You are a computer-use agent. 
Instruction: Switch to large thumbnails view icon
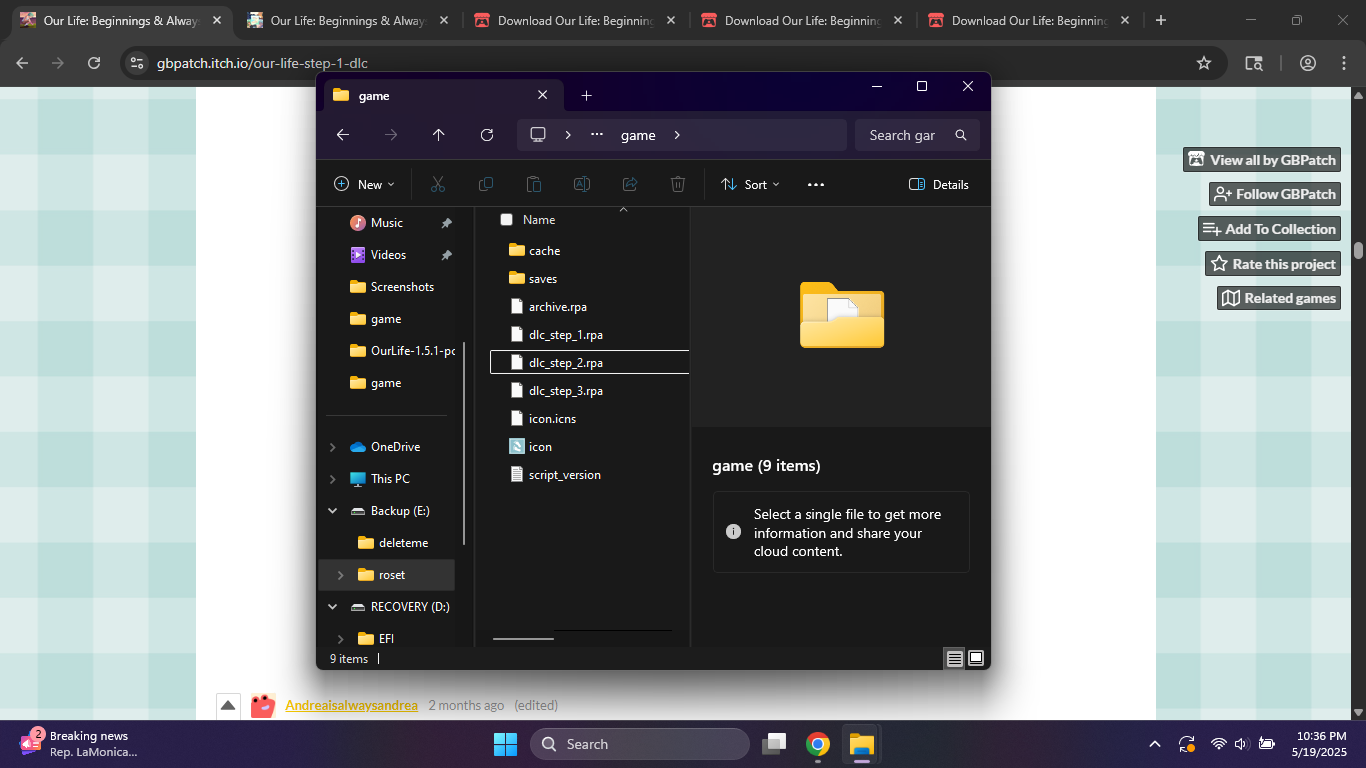(x=976, y=658)
